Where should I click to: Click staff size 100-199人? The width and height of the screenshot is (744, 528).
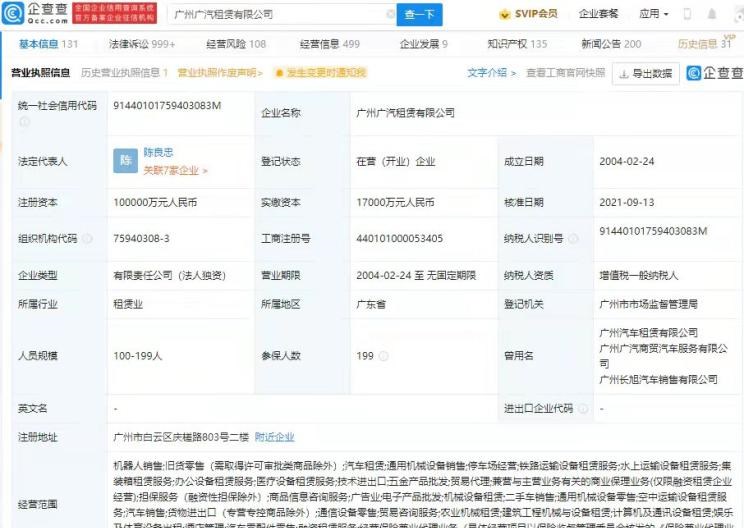pos(138,356)
